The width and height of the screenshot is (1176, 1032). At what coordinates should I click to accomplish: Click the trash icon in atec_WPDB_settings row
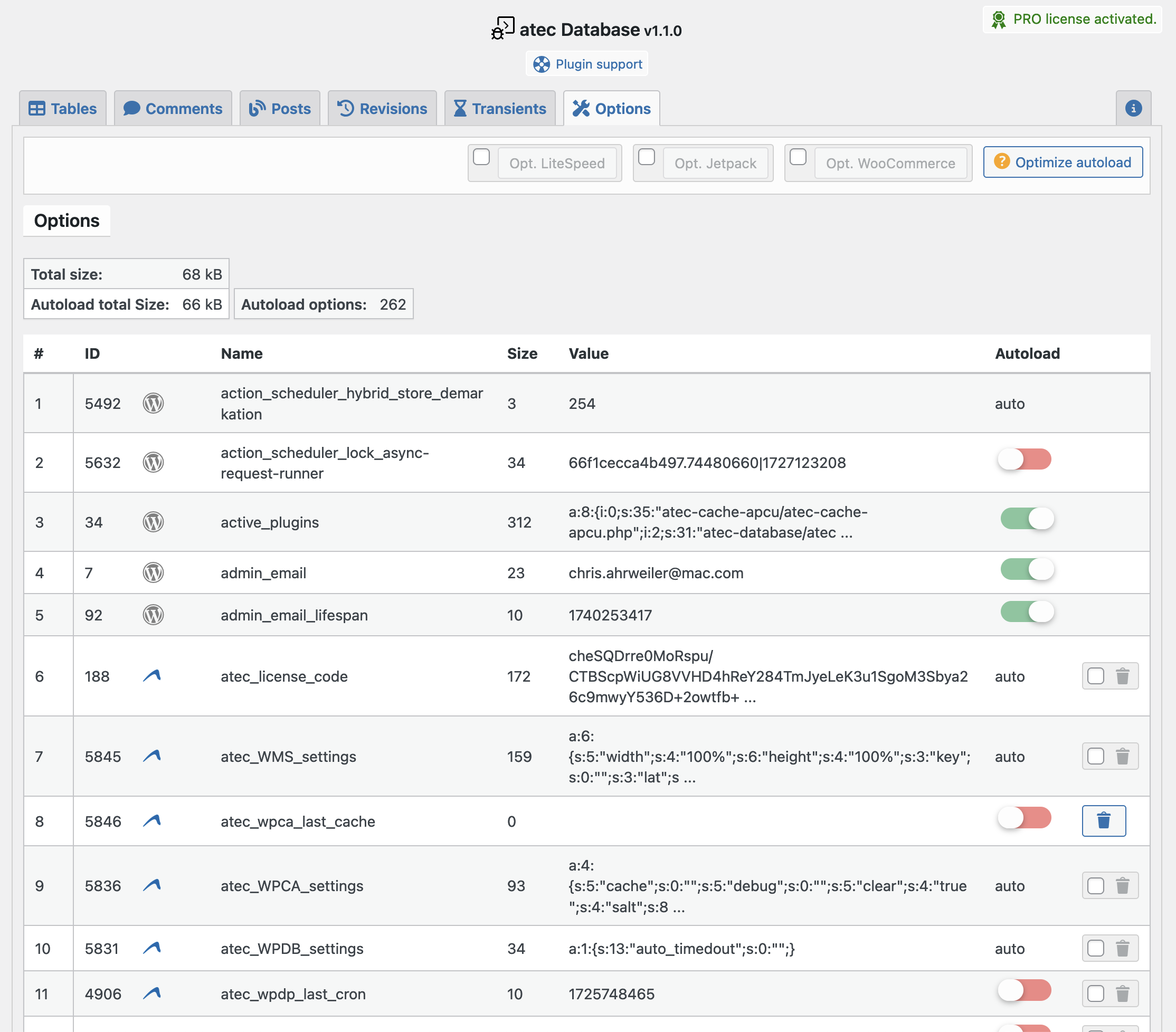1122,948
